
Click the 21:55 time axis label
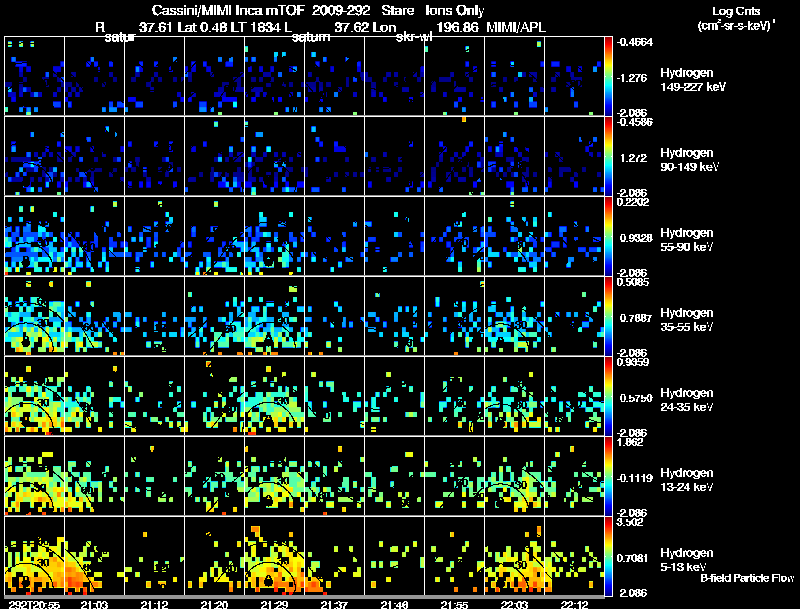(x=454, y=604)
